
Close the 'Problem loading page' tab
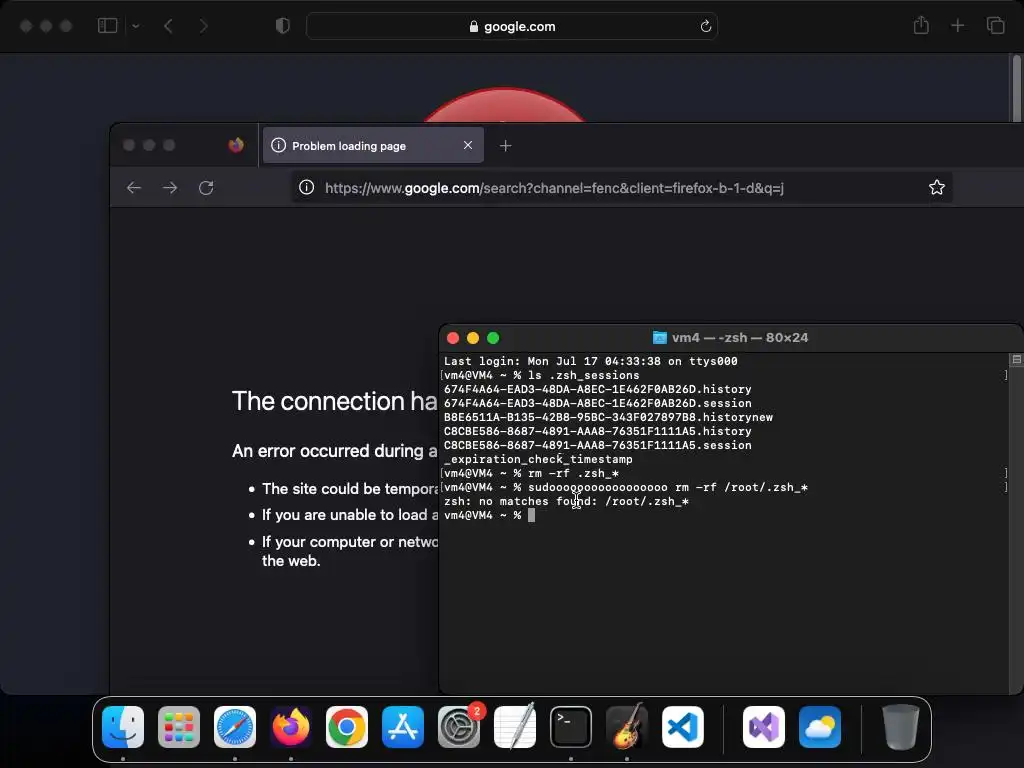point(468,145)
